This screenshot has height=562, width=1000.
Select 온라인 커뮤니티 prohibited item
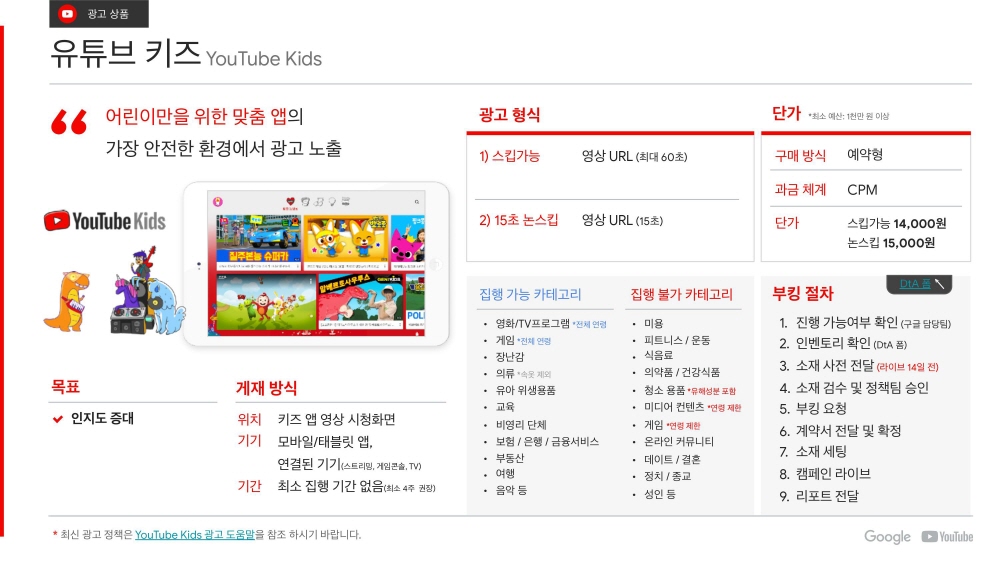tap(679, 441)
